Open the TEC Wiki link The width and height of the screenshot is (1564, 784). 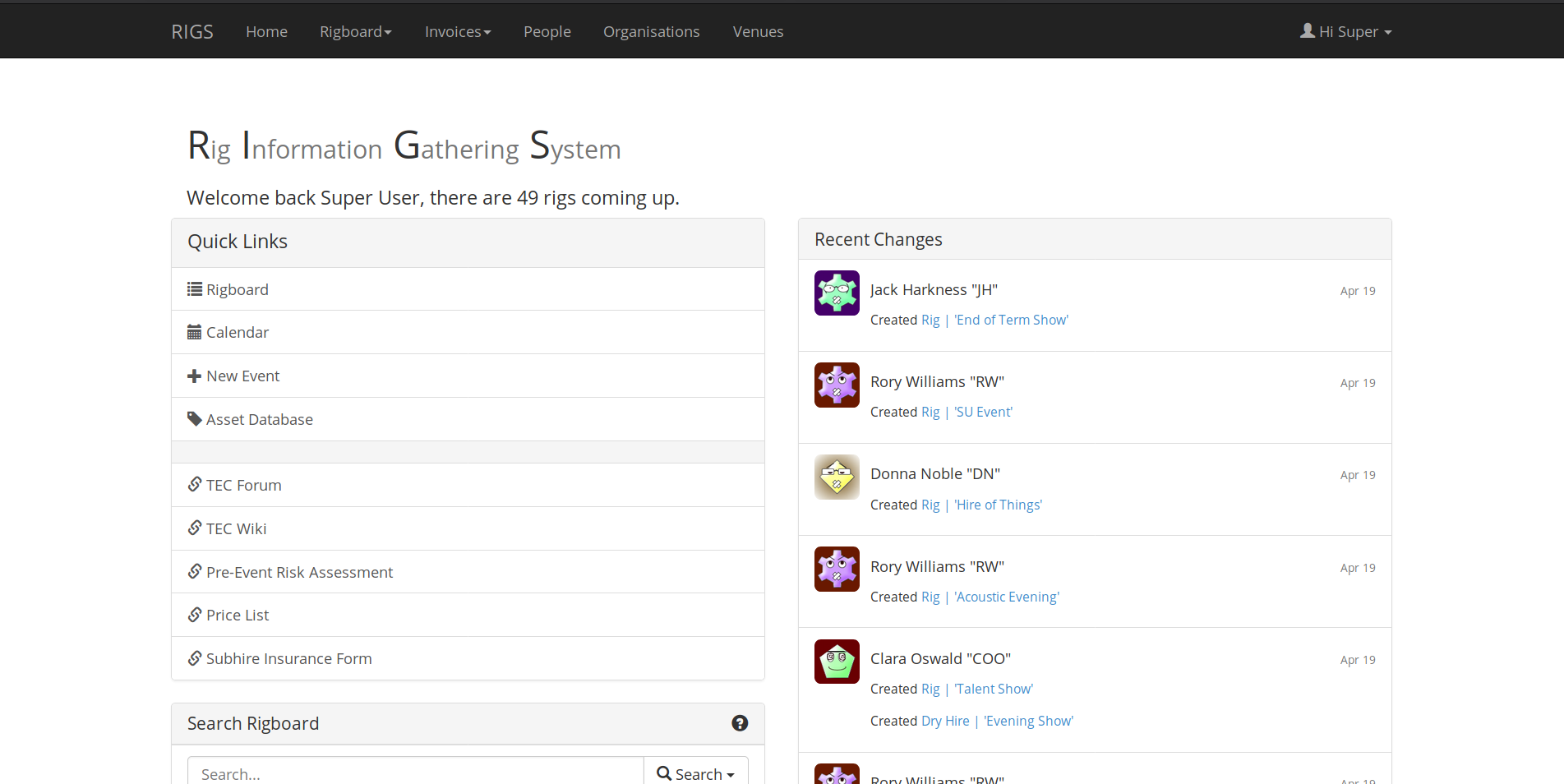point(236,528)
